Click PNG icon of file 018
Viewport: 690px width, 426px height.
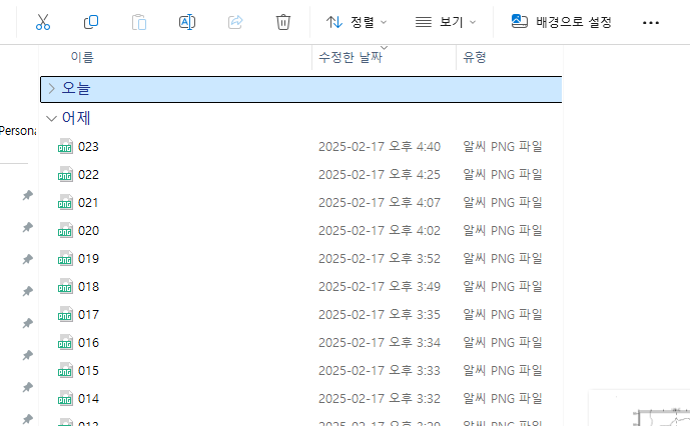coord(66,286)
